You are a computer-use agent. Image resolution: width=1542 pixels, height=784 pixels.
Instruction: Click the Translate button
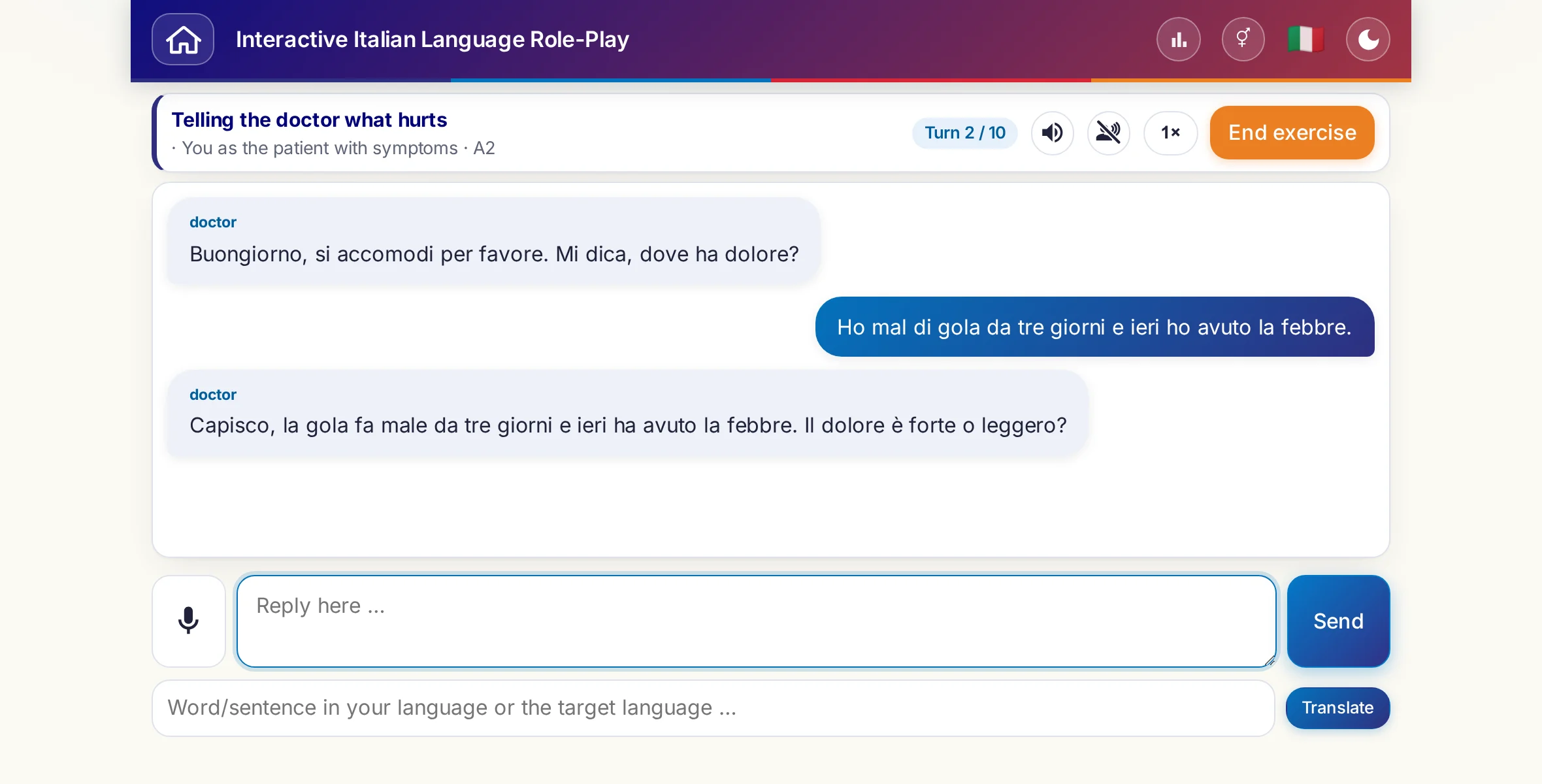point(1337,708)
